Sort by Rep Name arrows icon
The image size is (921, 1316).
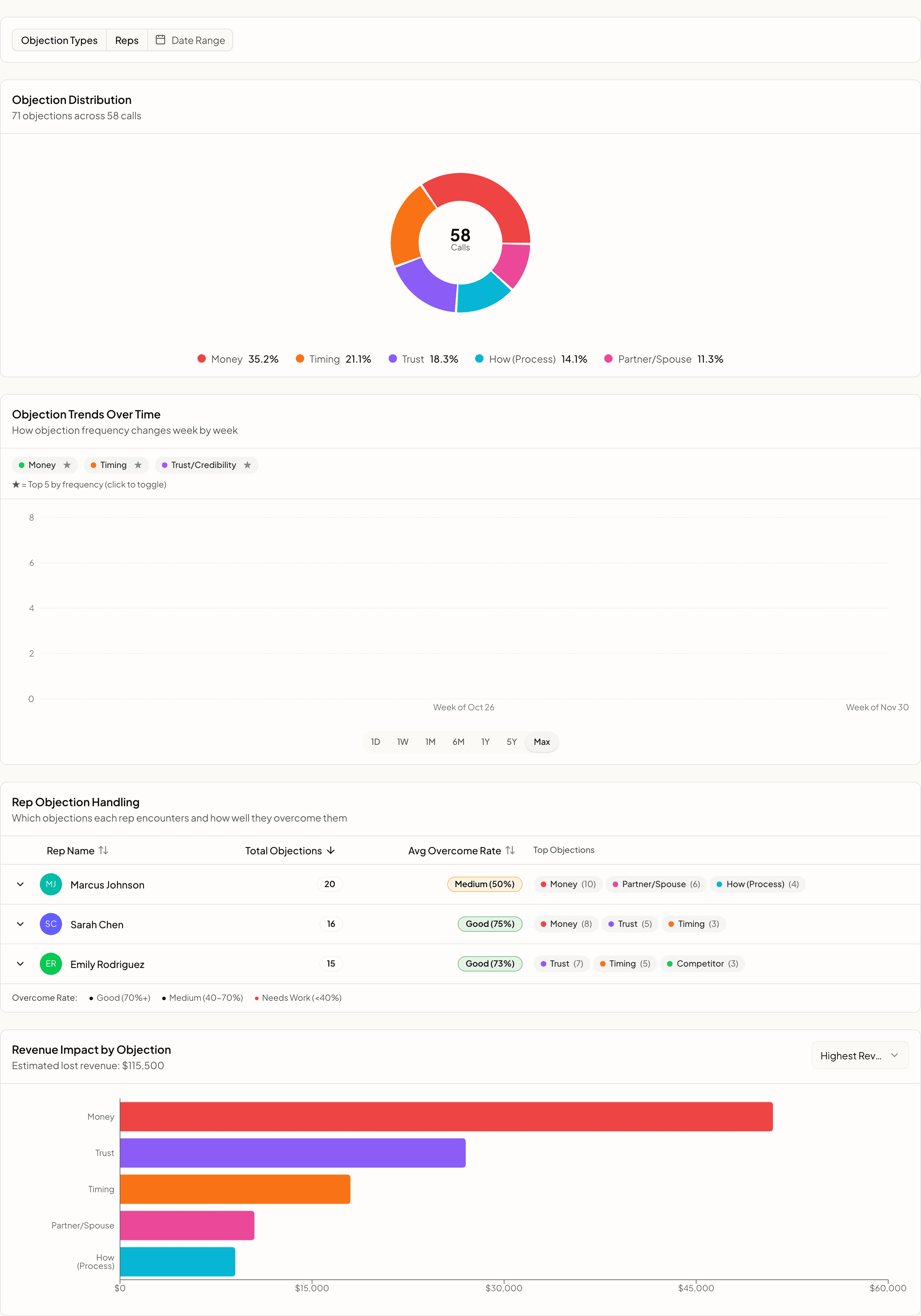103,850
